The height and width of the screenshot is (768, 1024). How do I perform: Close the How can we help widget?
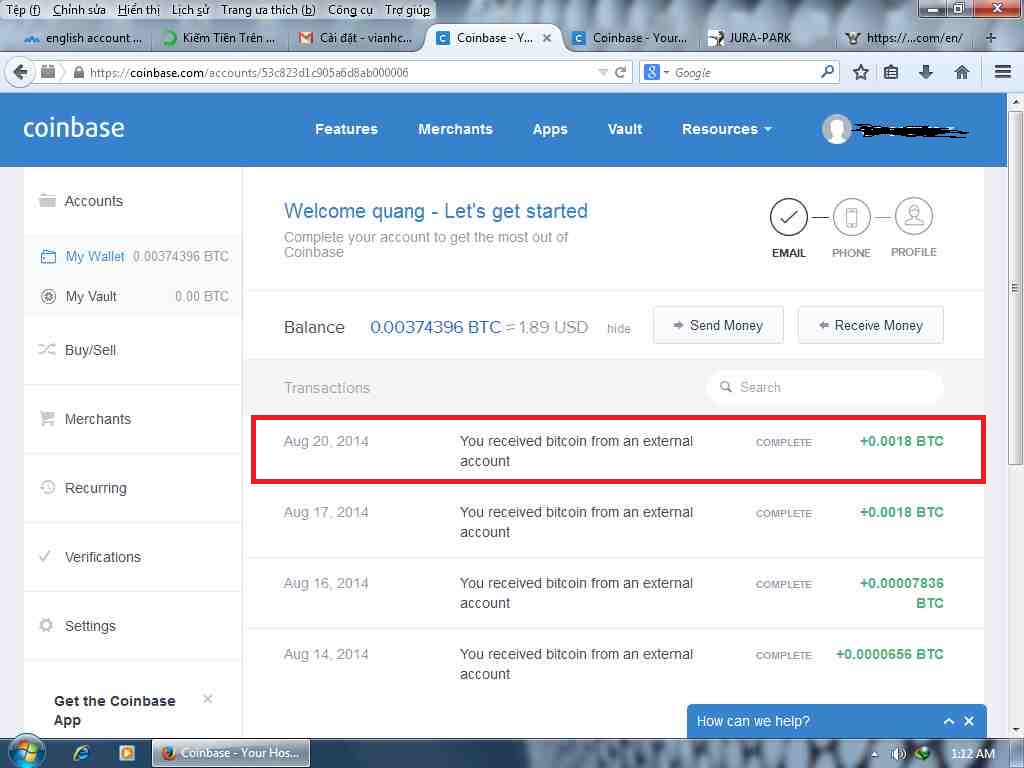tap(969, 721)
